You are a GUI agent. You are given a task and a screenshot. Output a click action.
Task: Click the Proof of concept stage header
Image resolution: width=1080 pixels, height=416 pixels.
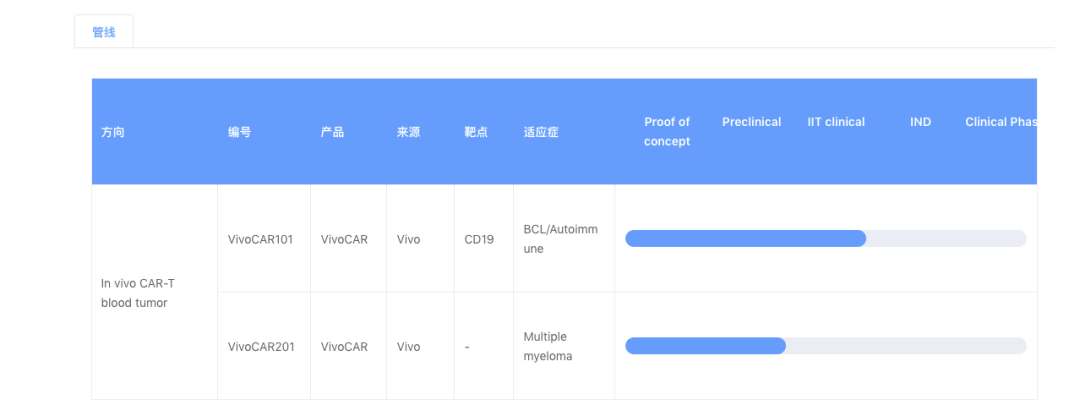coord(667,132)
